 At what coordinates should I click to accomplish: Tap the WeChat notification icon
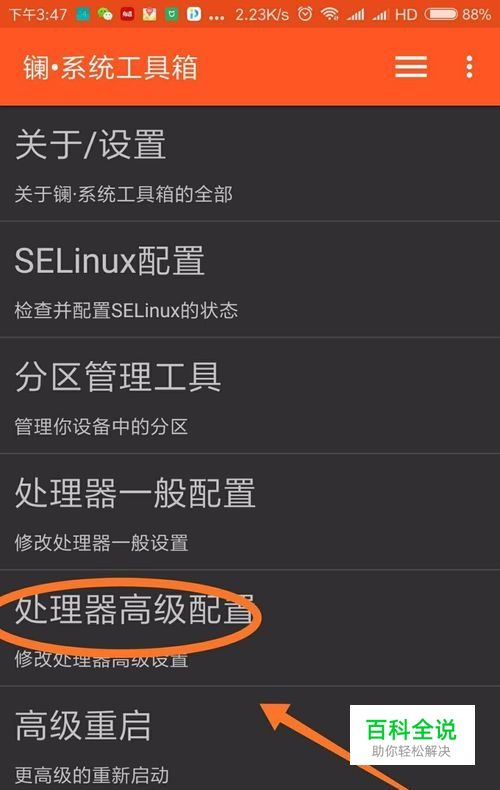[105, 14]
